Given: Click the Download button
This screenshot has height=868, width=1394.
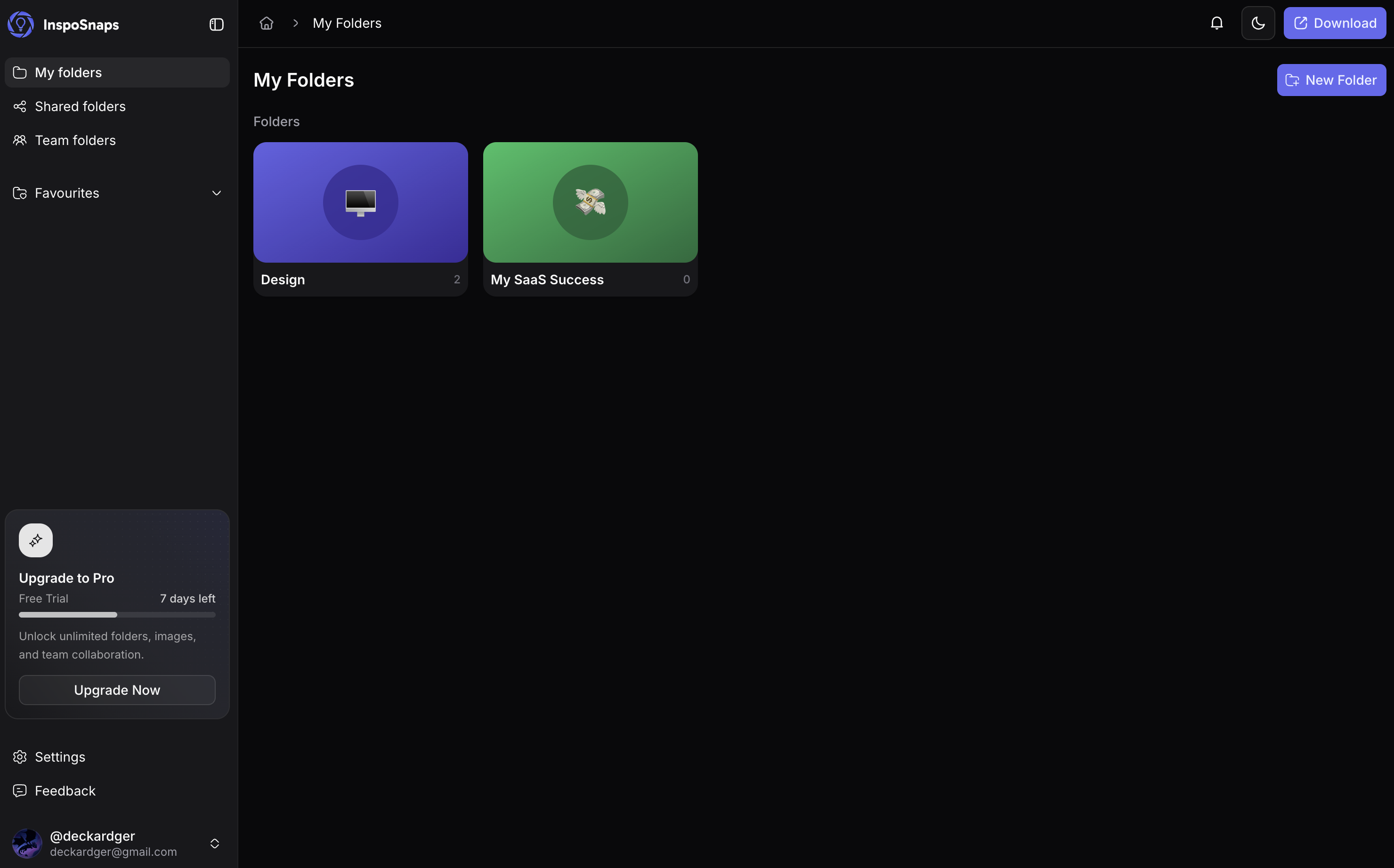Looking at the screenshot, I should pos(1334,23).
